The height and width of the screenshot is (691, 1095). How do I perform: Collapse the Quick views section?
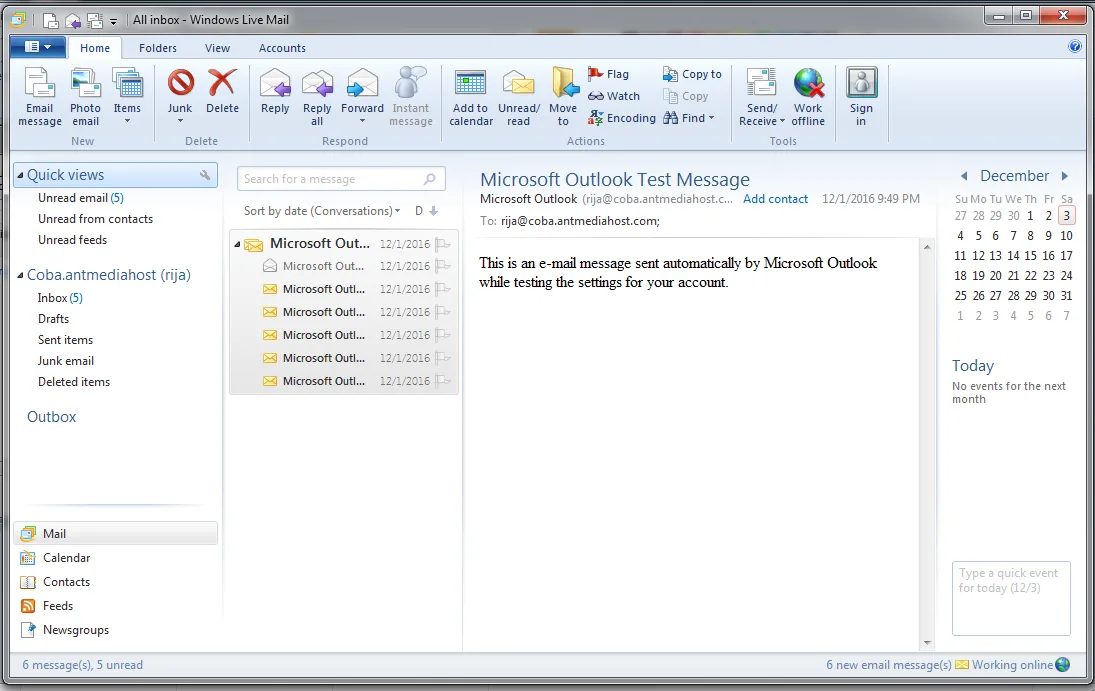pos(20,175)
